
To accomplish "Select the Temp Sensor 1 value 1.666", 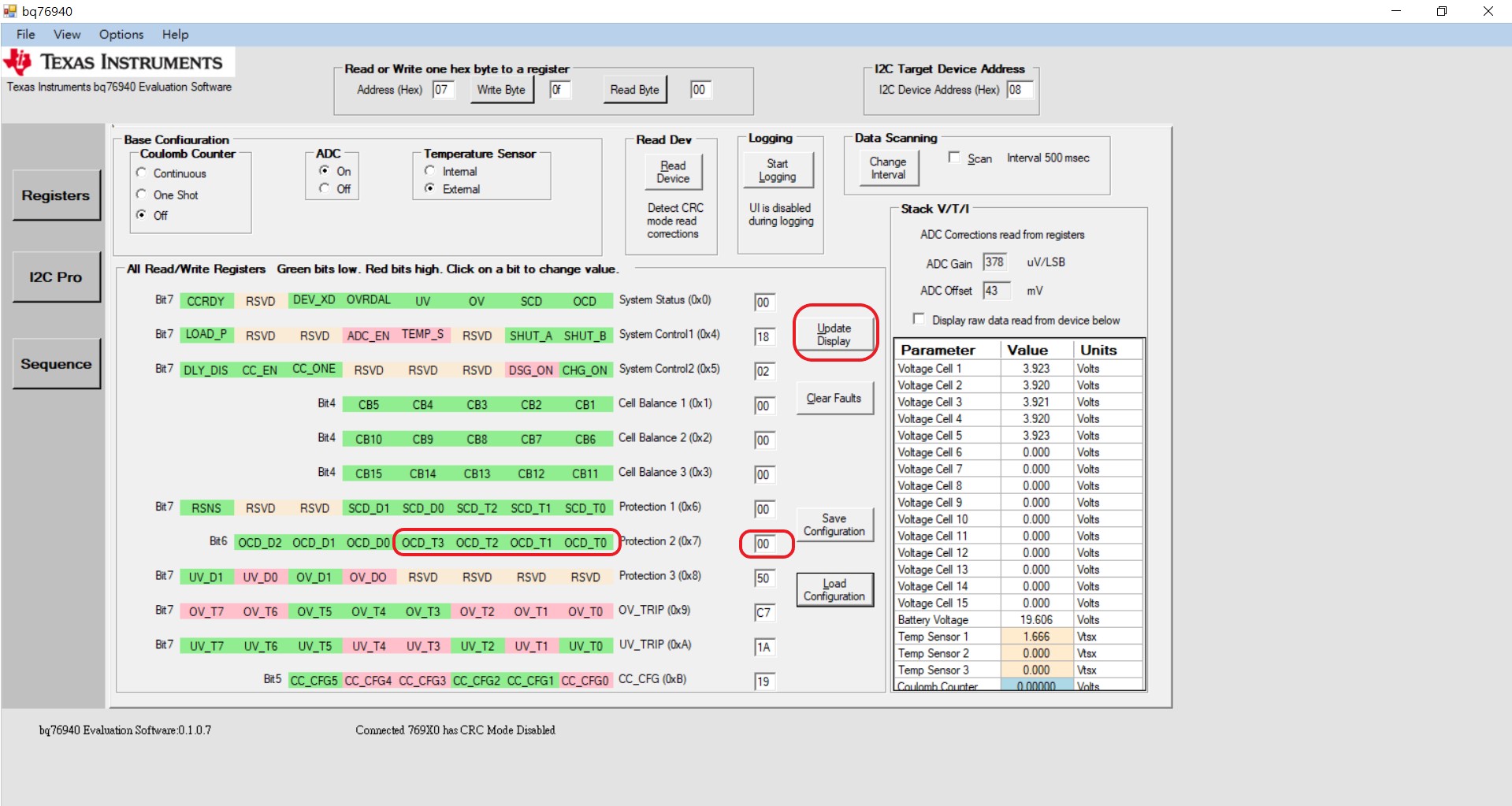I will click(1036, 636).
